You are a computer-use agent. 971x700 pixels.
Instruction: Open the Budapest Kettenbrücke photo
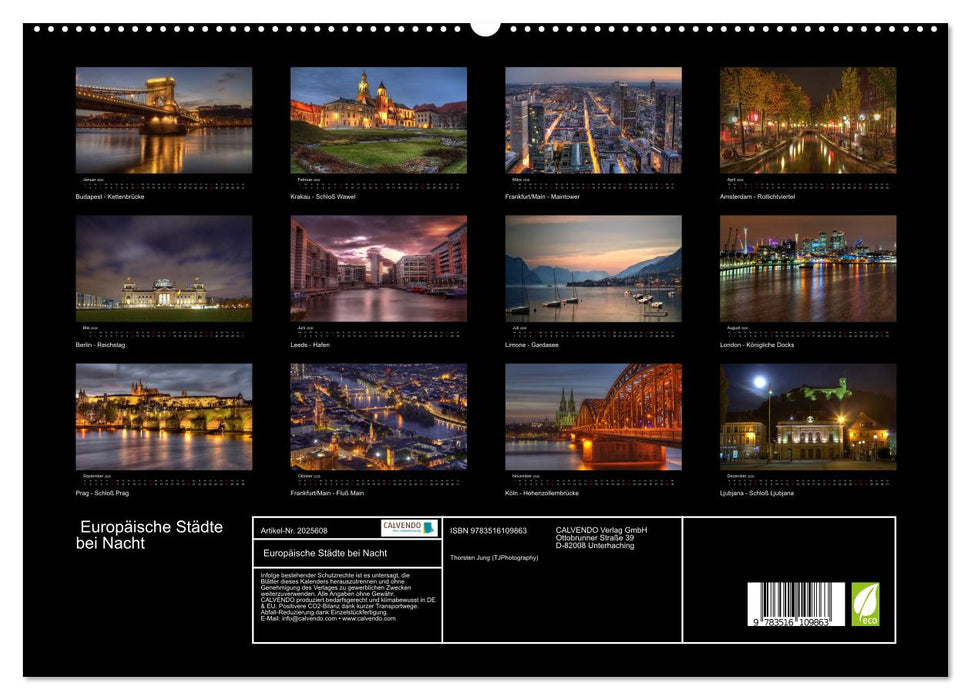[x=164, y=120]
